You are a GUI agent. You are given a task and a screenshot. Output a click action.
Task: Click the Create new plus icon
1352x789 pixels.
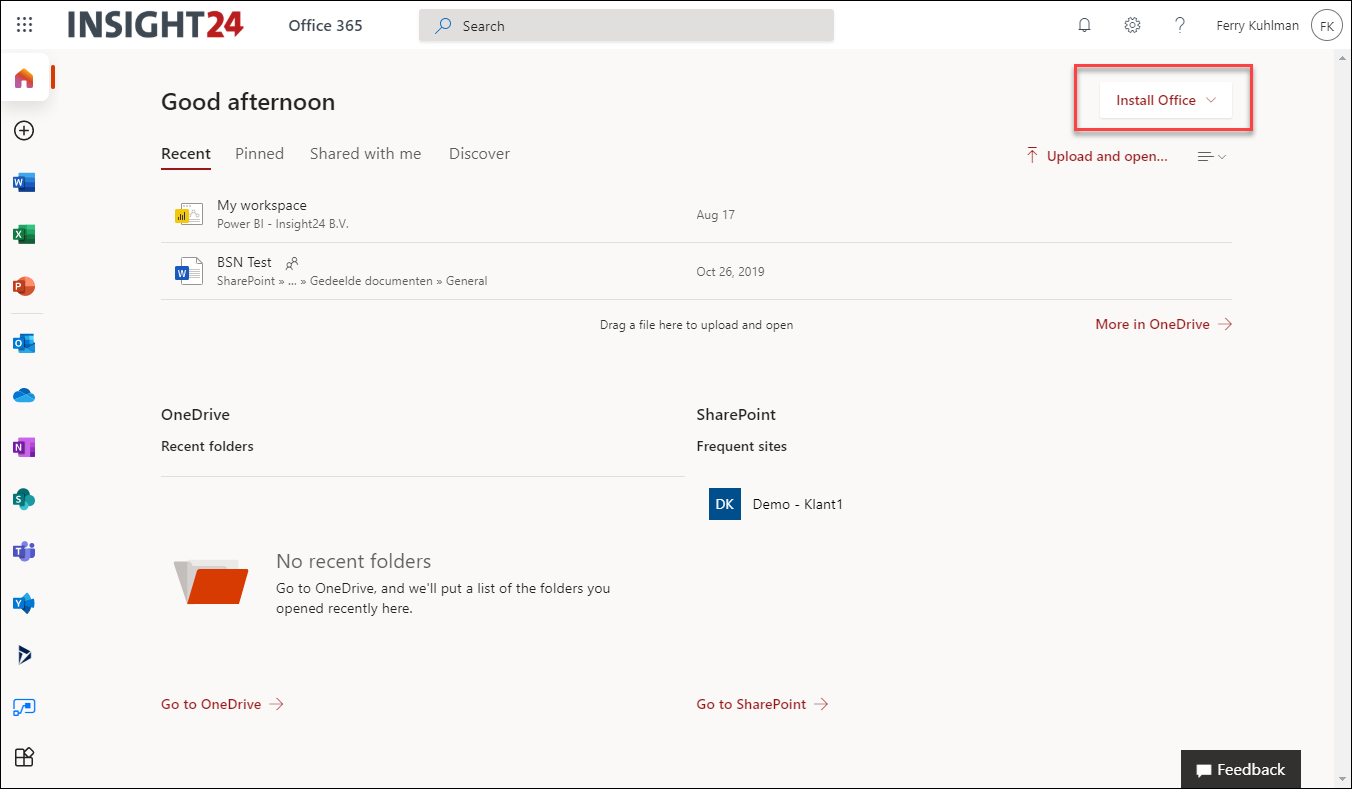24,130
